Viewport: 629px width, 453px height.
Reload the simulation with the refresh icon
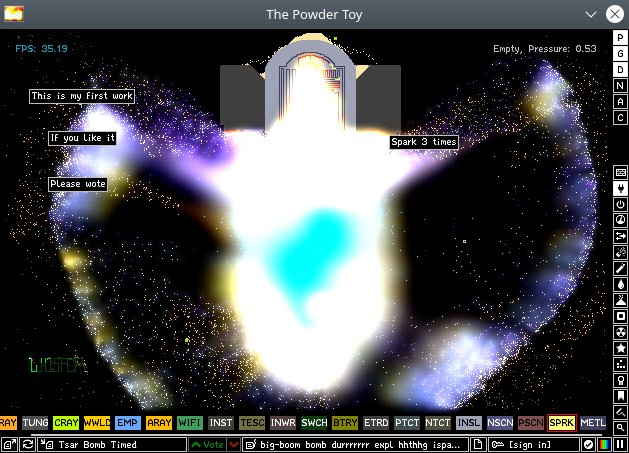(x=28, y=445)
